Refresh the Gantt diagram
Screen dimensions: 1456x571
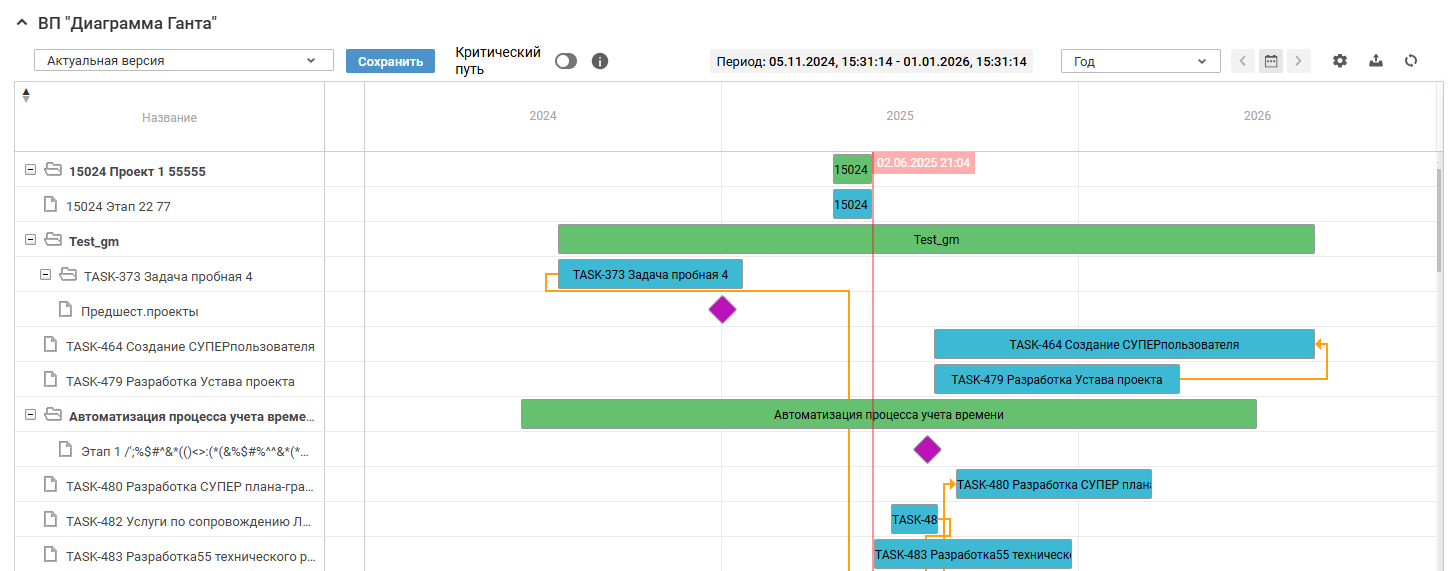pyautogui.click(x=1411, y=61)
